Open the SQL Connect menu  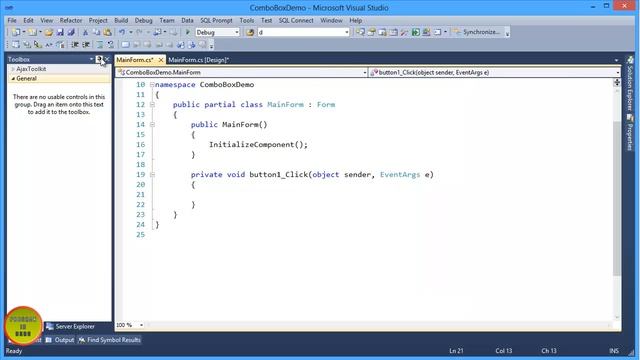click(x=296, y=20)
